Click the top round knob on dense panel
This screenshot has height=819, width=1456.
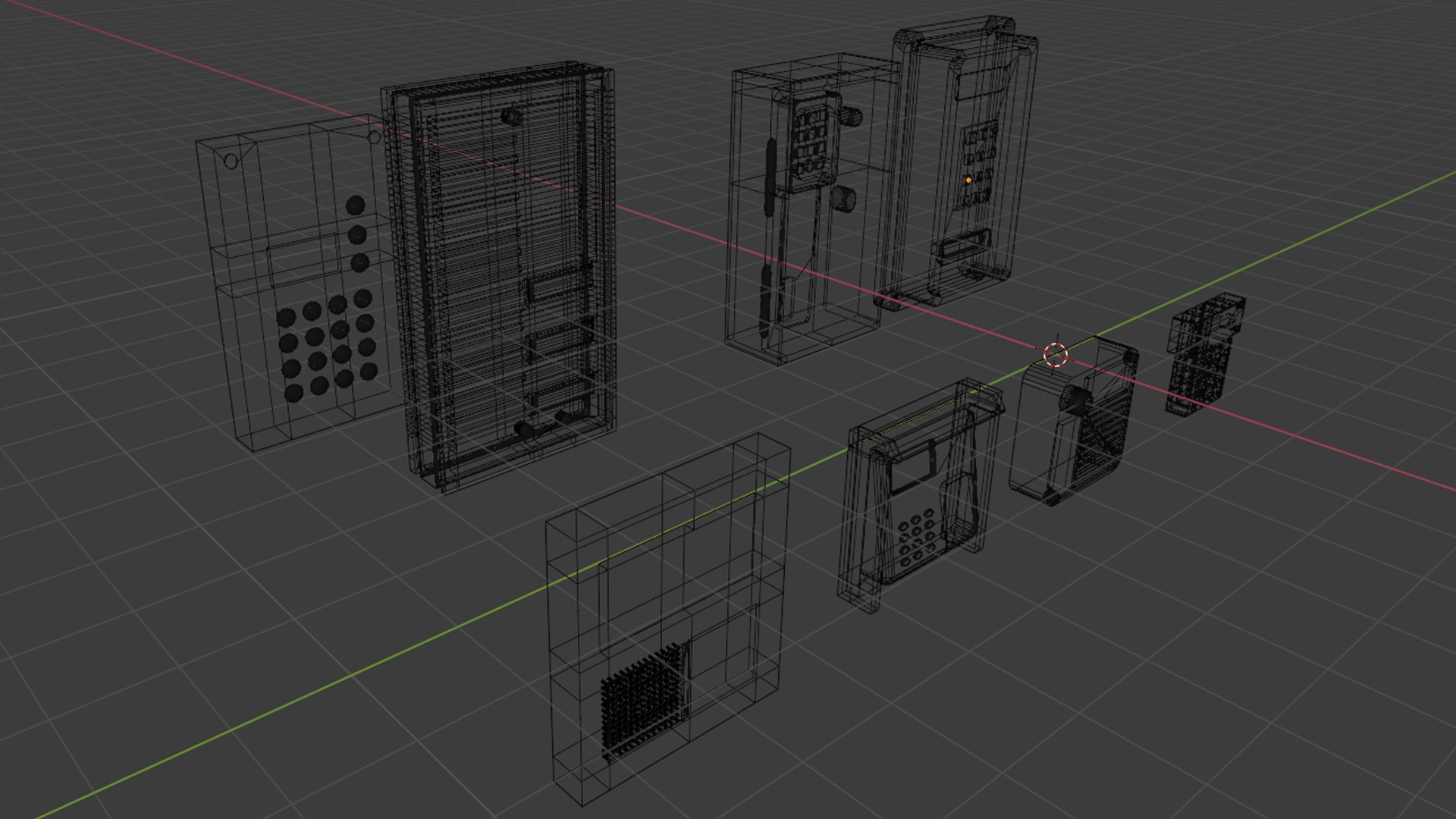pos(512,116)
